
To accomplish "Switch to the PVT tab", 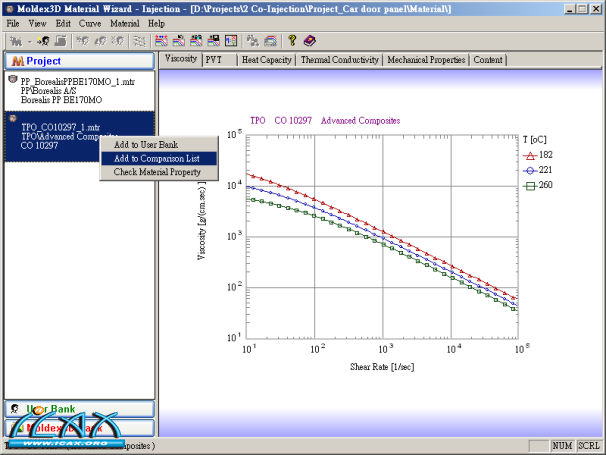I will tap(214, 60).
